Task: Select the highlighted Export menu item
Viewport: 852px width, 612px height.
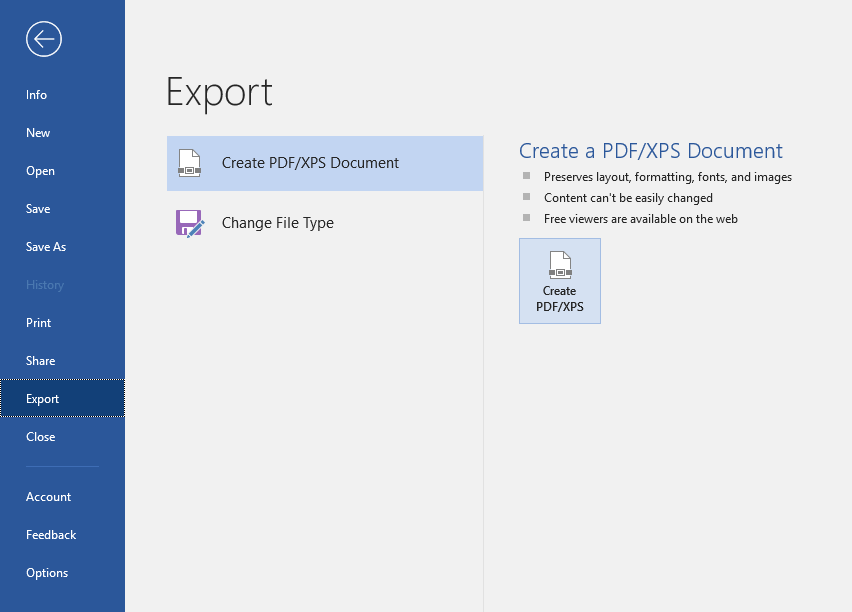Action: pyautogui.click(x=43, y=399)
